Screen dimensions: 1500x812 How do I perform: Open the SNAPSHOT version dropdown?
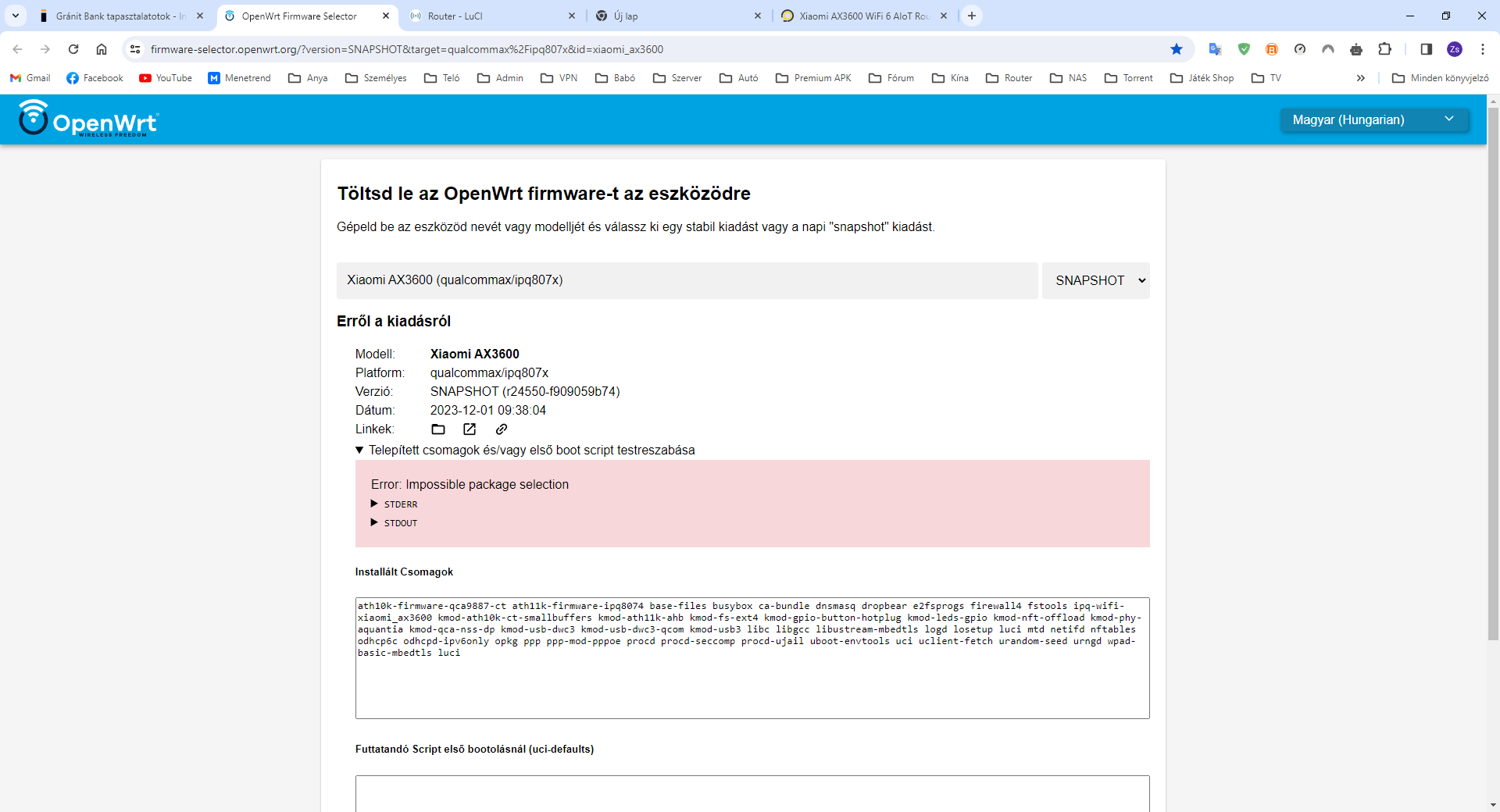[1096, 280]
